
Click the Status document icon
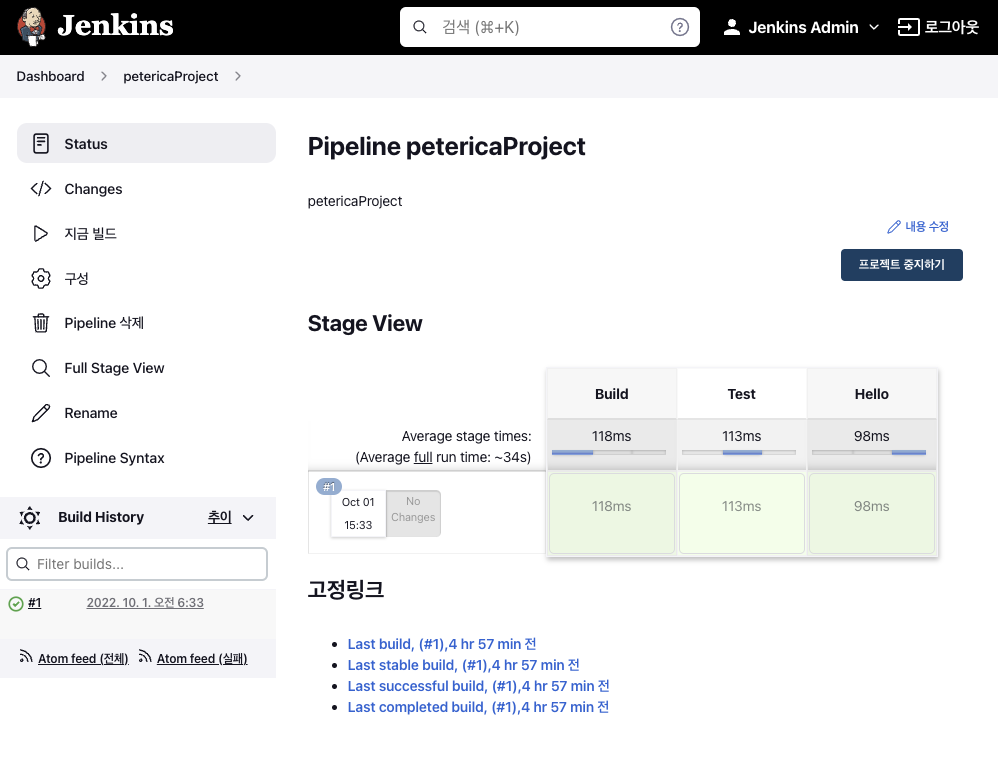[41, 143]
